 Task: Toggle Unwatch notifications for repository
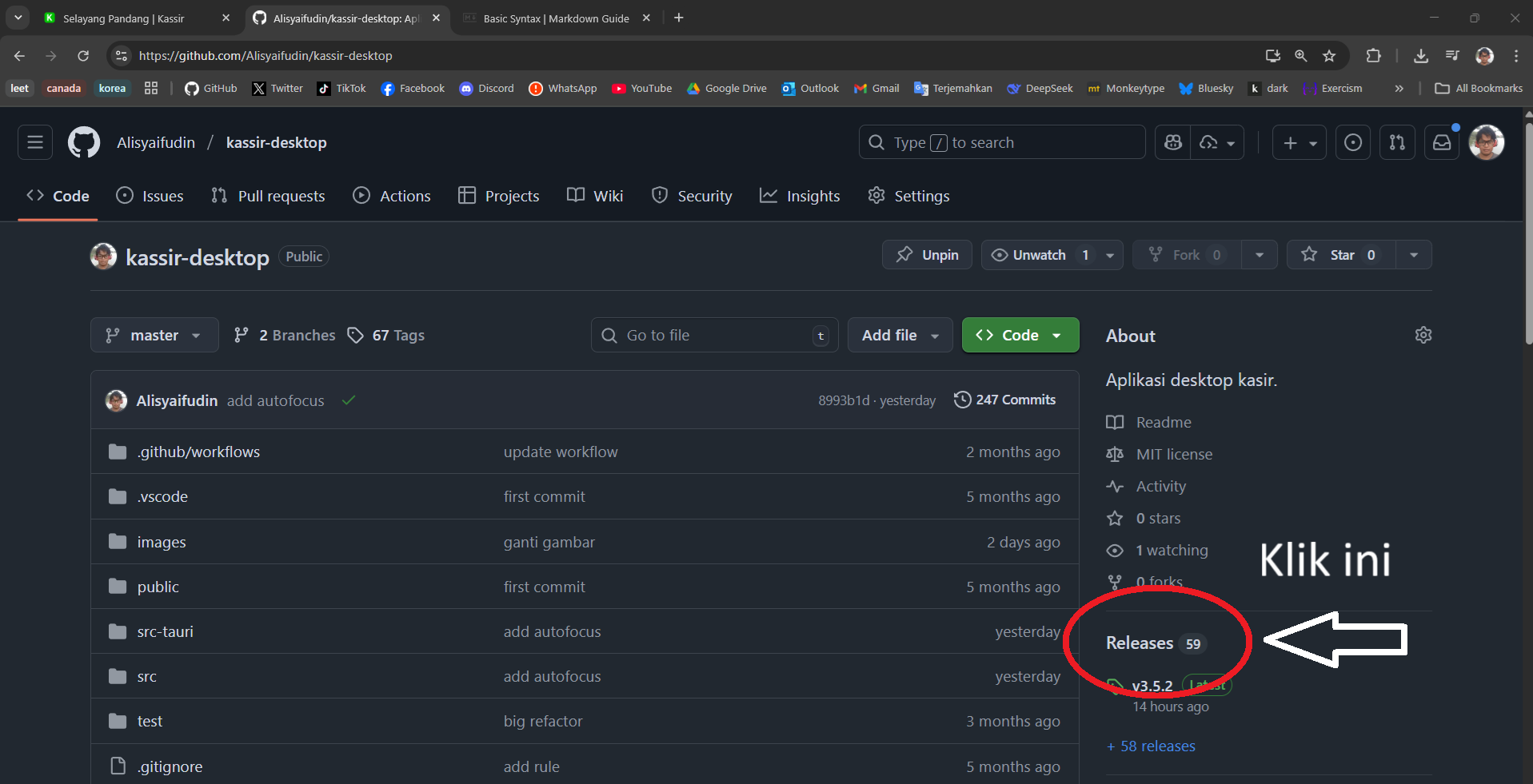point(1039,255)
